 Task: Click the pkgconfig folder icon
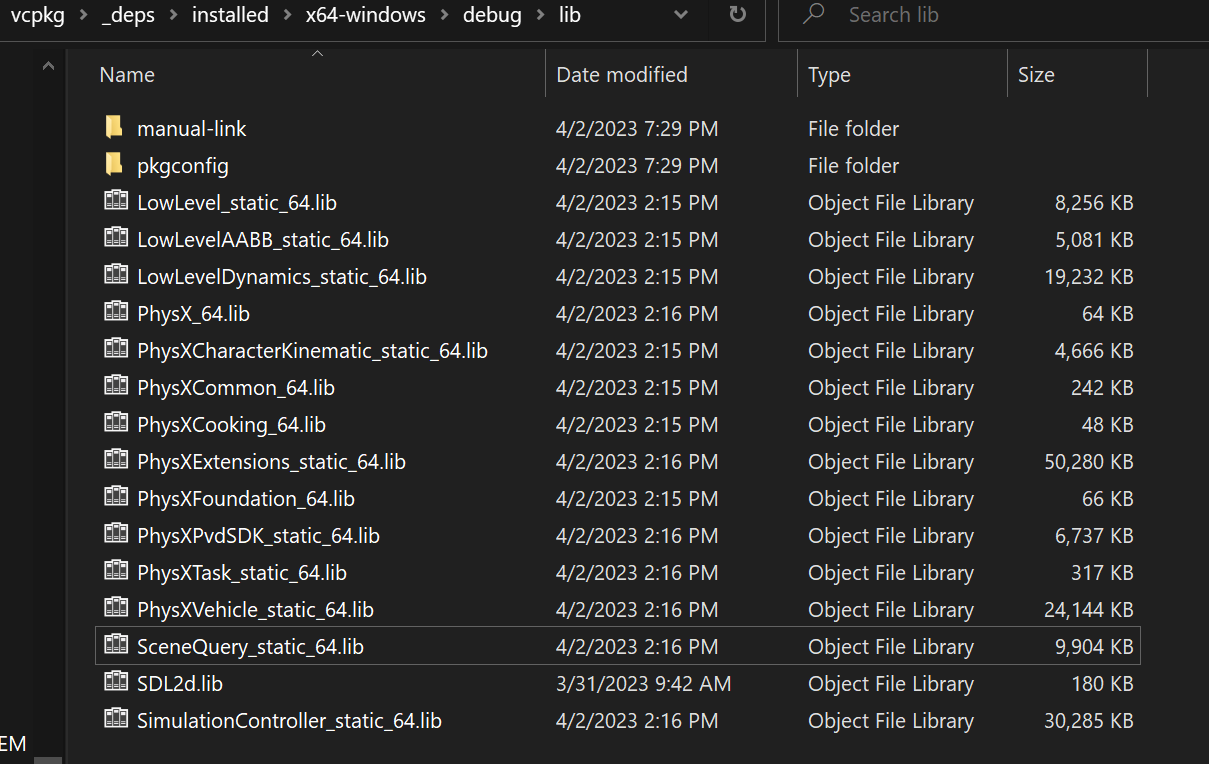[x=113, y=165]
